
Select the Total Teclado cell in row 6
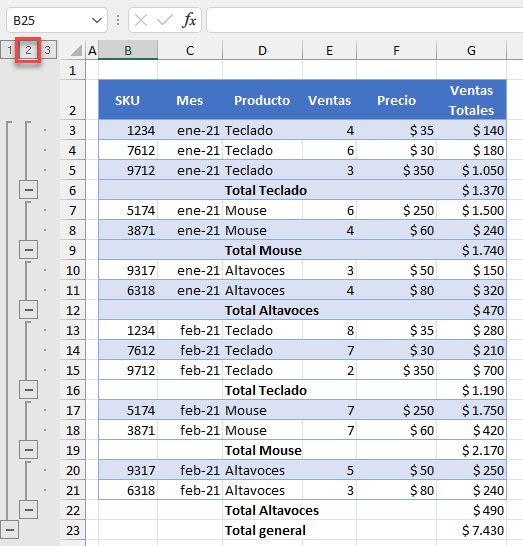click(x=262, y=190)
